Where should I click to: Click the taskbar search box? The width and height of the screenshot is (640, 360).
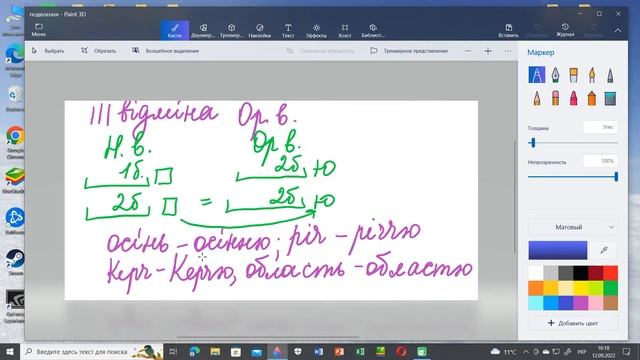tap(92, 351)
